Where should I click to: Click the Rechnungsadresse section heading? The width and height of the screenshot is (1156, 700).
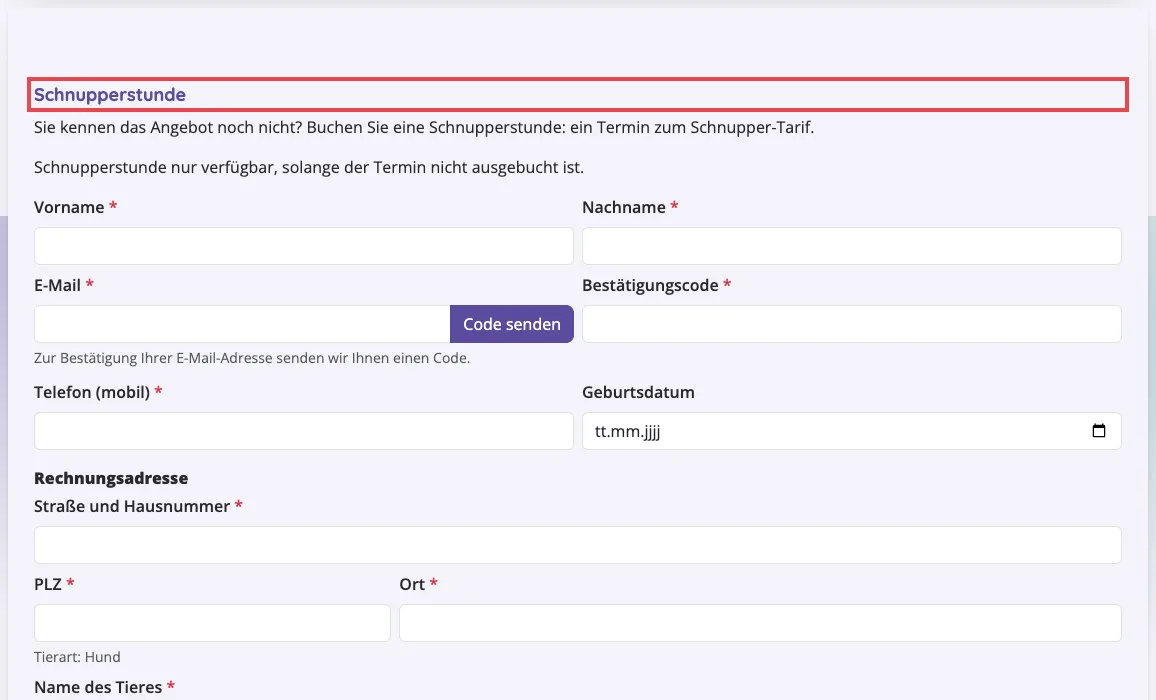click(x=111, y=478)
